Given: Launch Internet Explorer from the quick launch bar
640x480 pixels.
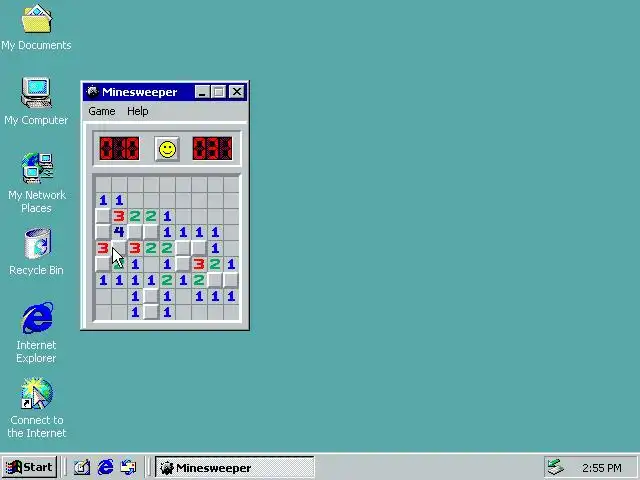Looking at the screenshot, I should click(x=105, y=467).
